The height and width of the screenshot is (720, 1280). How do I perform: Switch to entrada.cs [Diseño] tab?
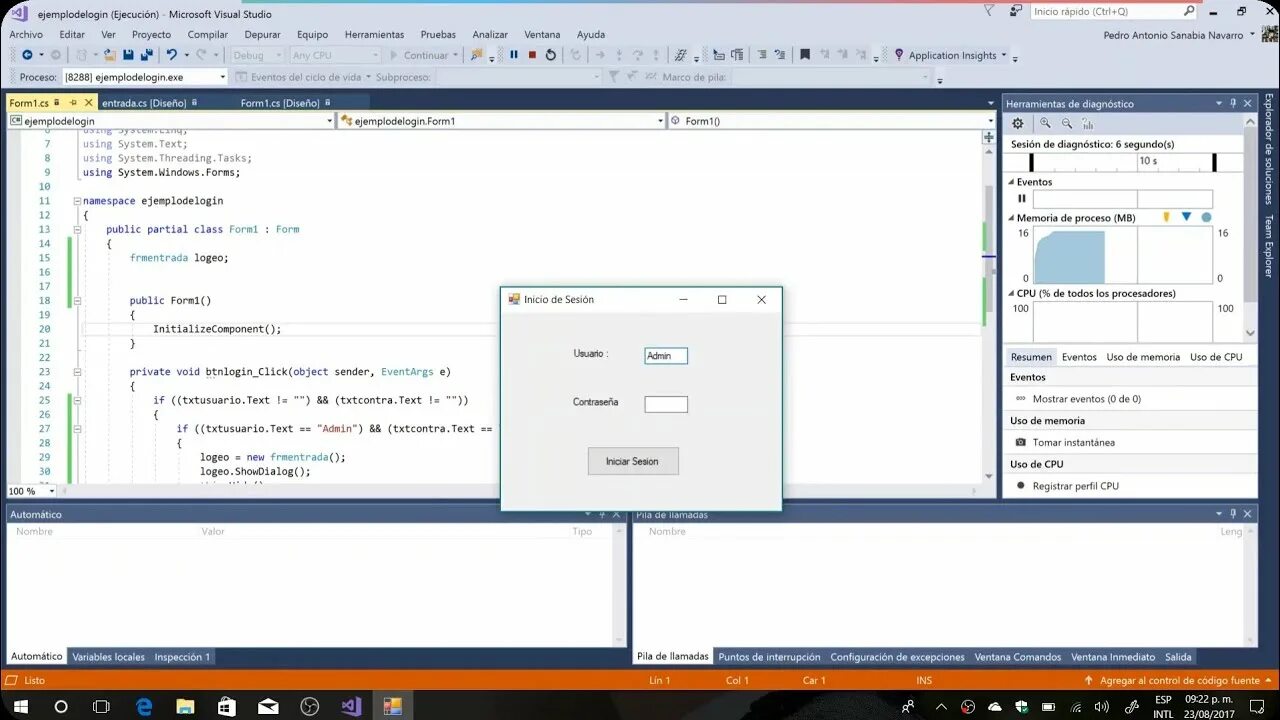tap(144, 102)
